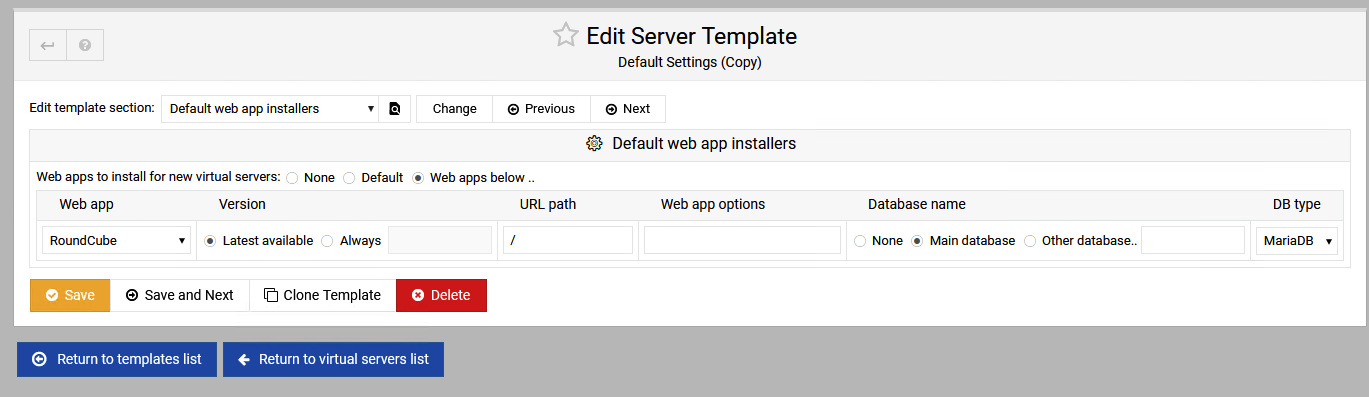Choose the Always version radio
1369x397 pixels.
coord(327,241)
